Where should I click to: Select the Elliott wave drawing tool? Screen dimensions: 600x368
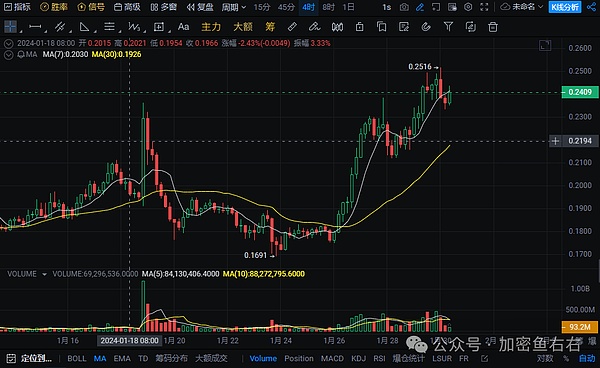pyautogui.click(x=134, y=27)
